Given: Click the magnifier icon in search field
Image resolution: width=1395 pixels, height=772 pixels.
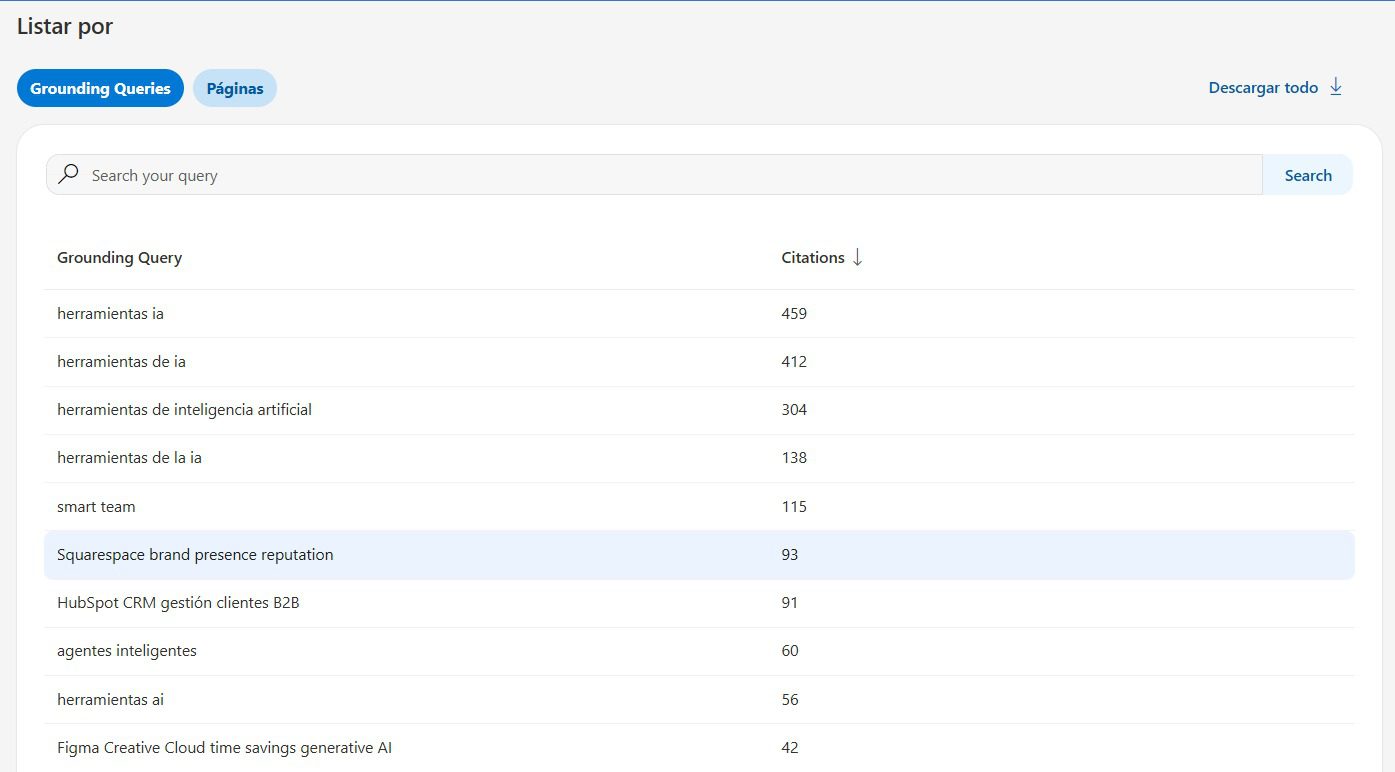Looking at the screenshot, I should click(x=68, y=174).
